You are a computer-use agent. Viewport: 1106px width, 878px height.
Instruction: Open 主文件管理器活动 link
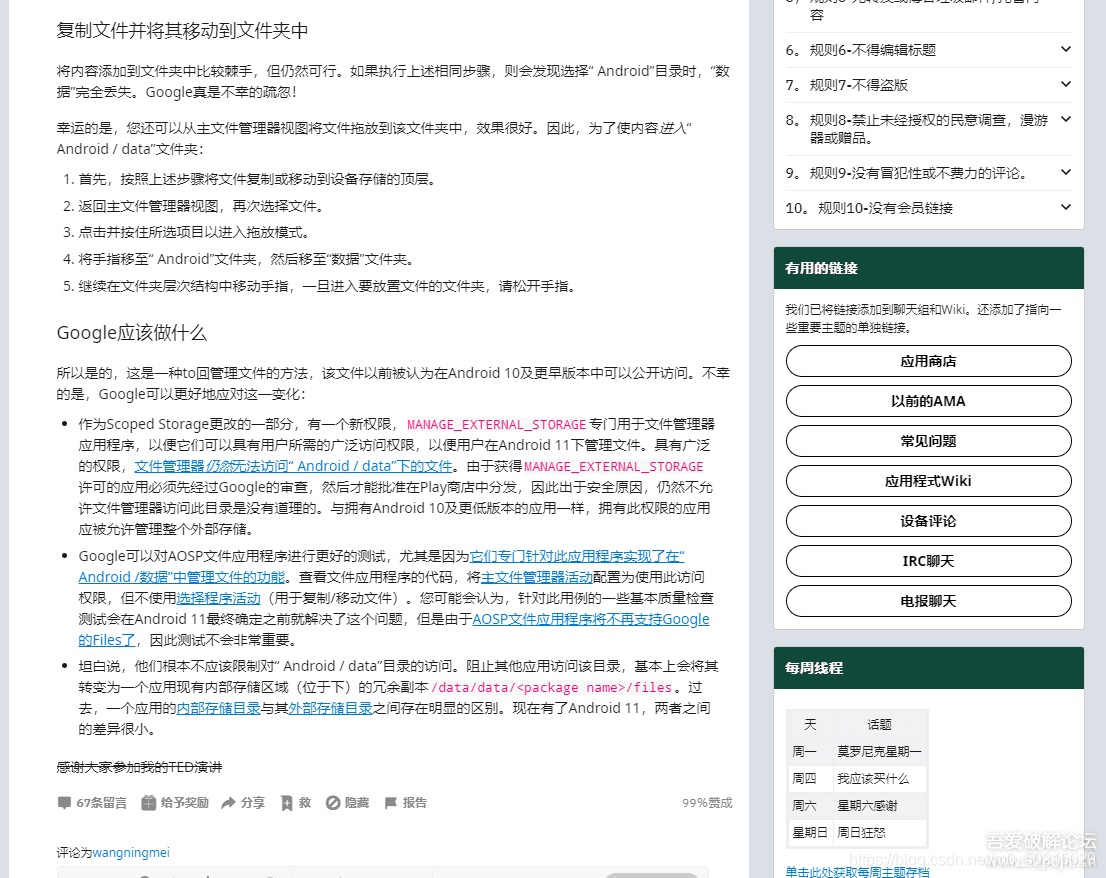tap(537, 578)
